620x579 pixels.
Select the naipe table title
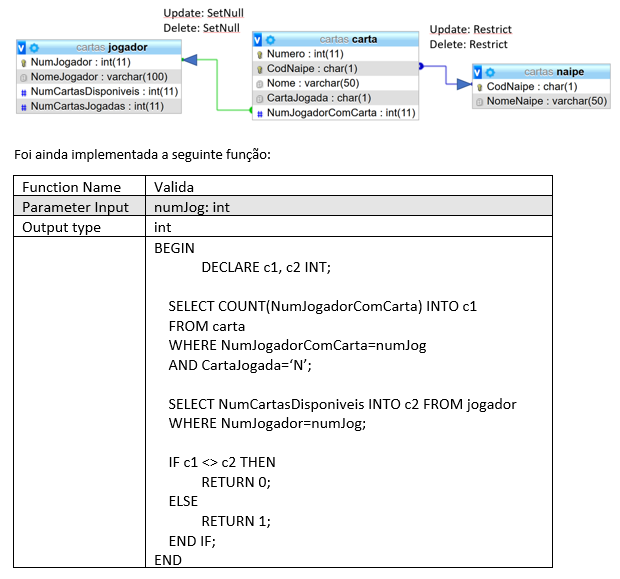[x=554, y=72]
